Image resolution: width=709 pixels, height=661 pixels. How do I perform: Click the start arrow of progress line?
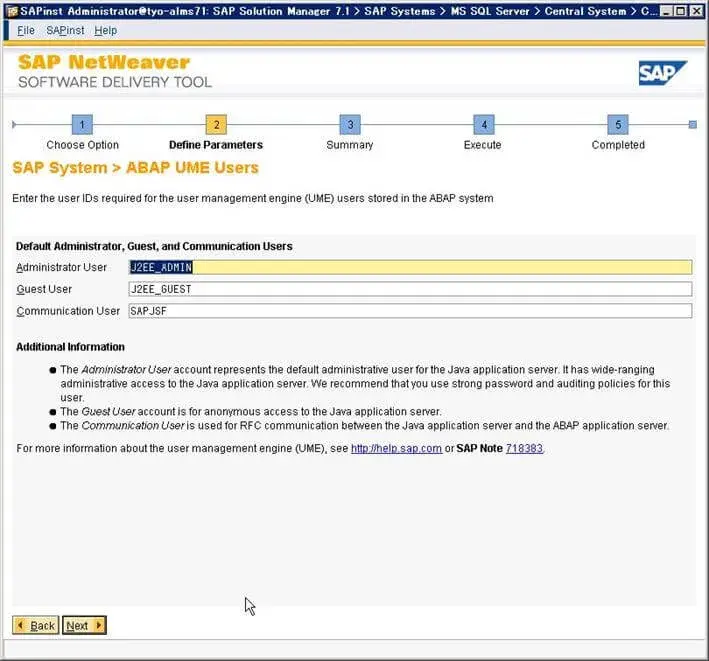[14, 124]
